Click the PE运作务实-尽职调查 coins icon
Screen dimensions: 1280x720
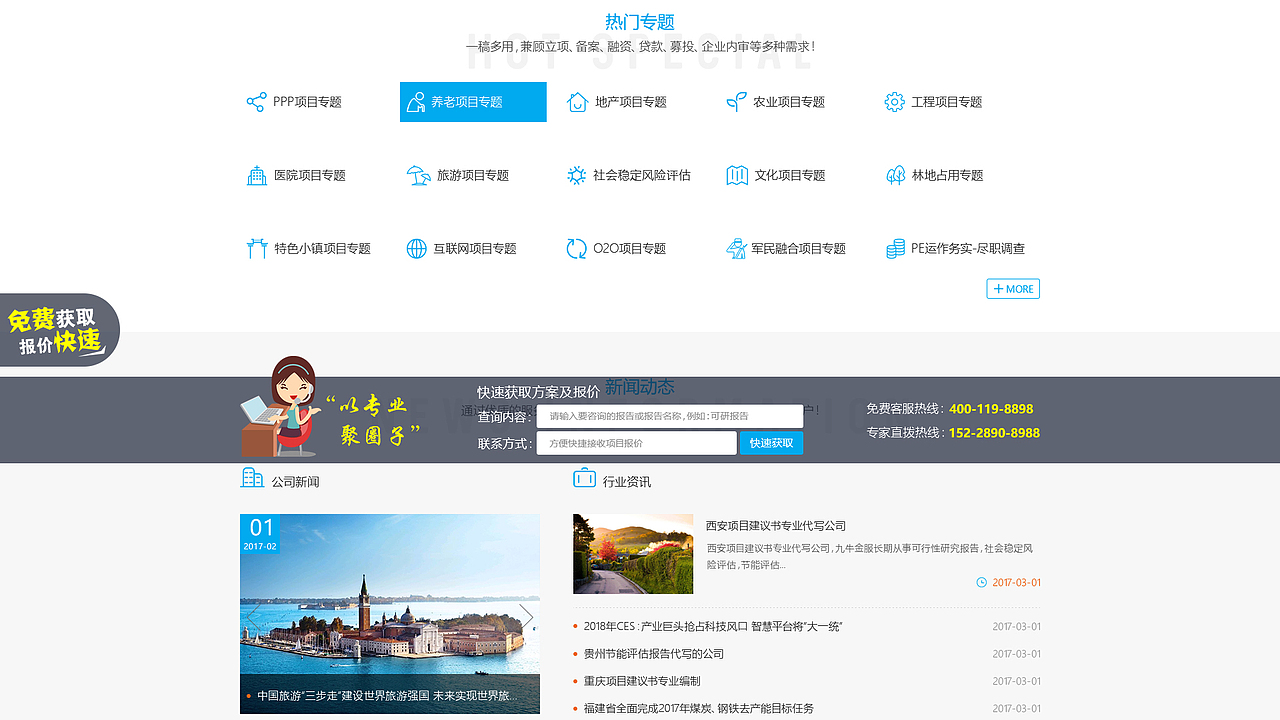[896, 248]
